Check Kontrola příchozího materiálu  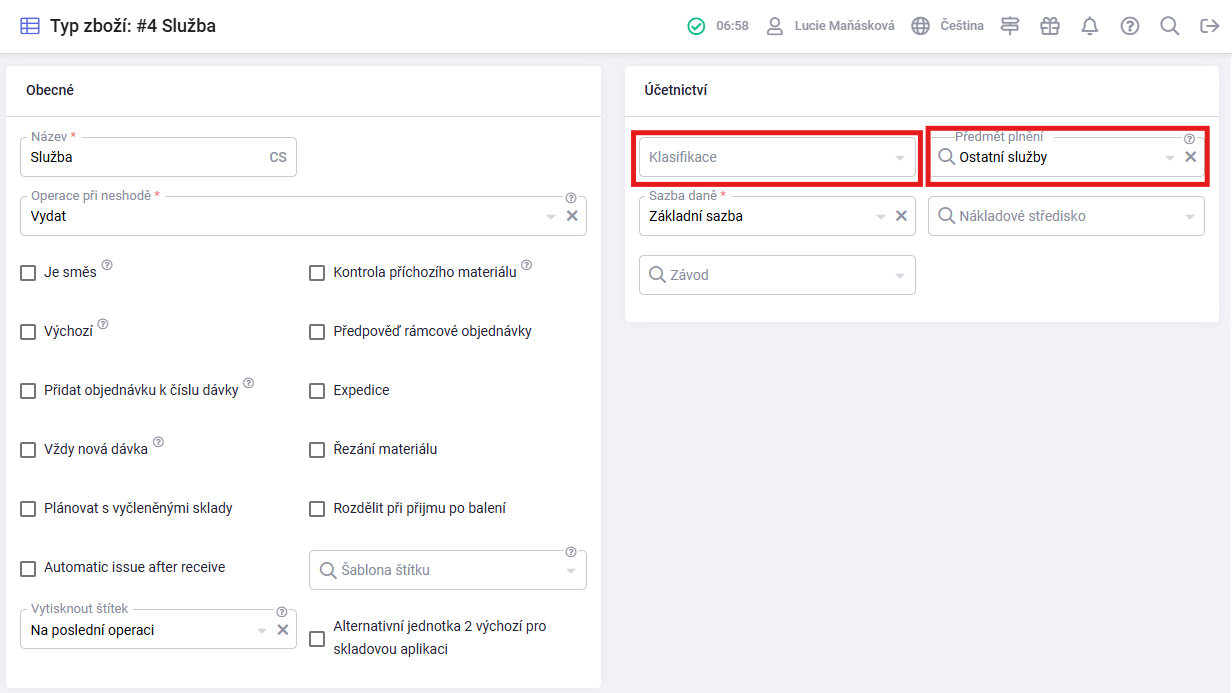317,273
